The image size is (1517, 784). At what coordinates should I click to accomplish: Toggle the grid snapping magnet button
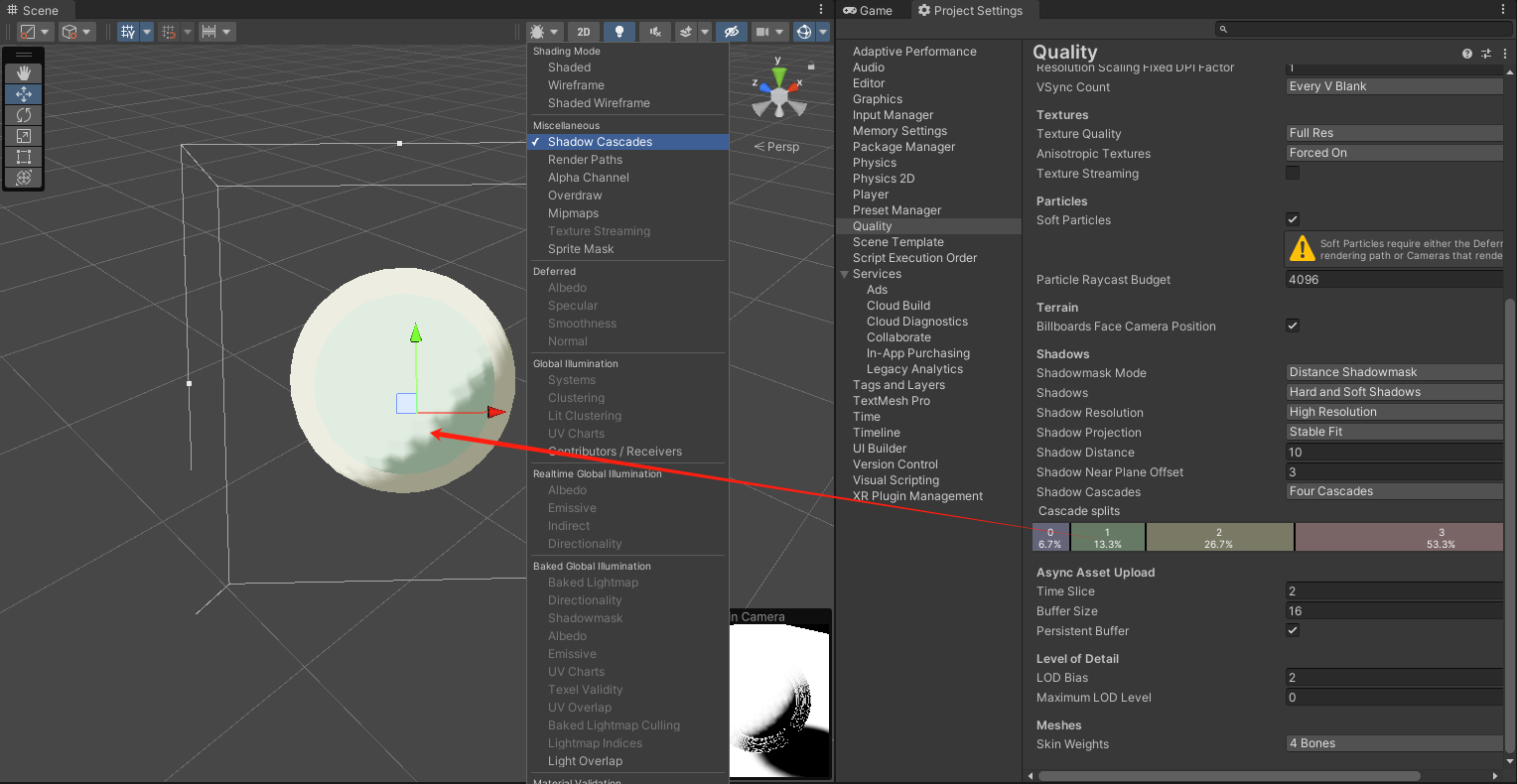click(x=171, y=32)
